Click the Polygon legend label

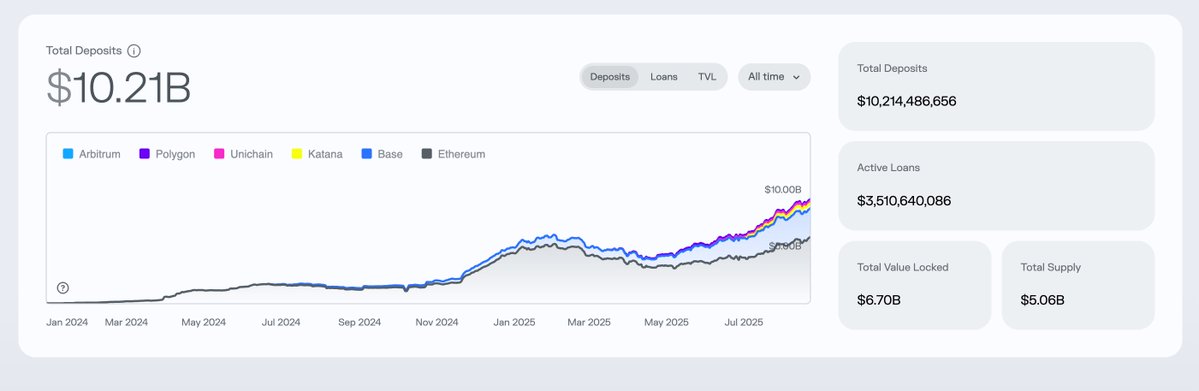[175, 155]
